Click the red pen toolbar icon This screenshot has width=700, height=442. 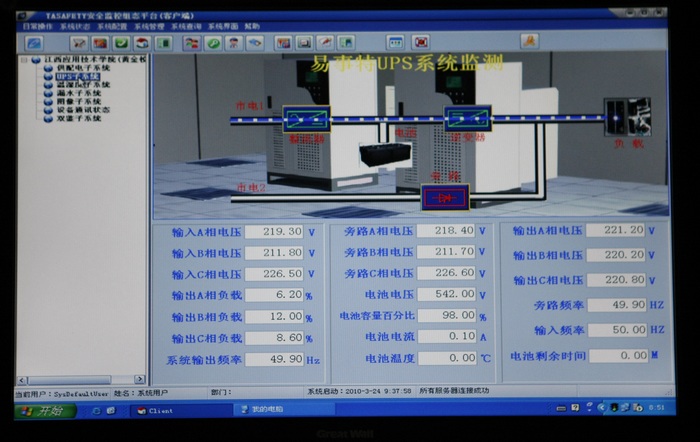pos(325,43)
